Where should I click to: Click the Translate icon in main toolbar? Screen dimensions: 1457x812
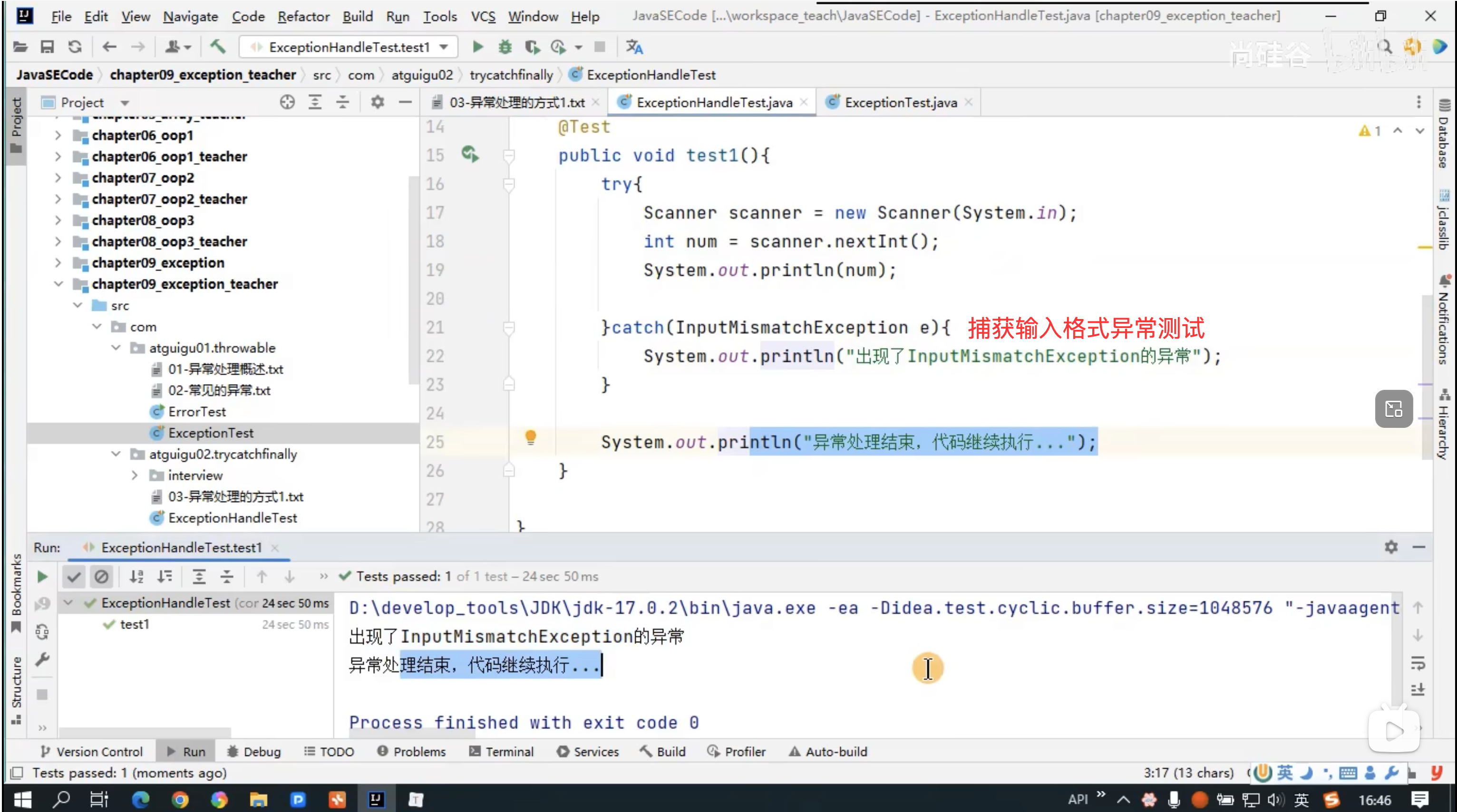(x=634, y=47)
